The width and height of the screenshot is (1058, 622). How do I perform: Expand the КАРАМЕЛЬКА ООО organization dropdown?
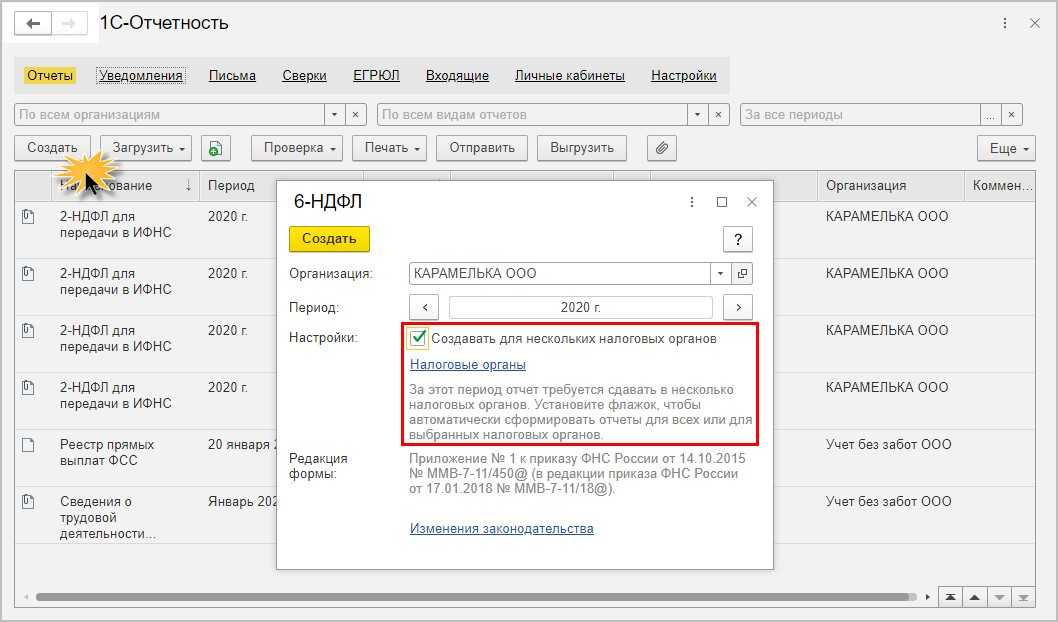point(721,273)
